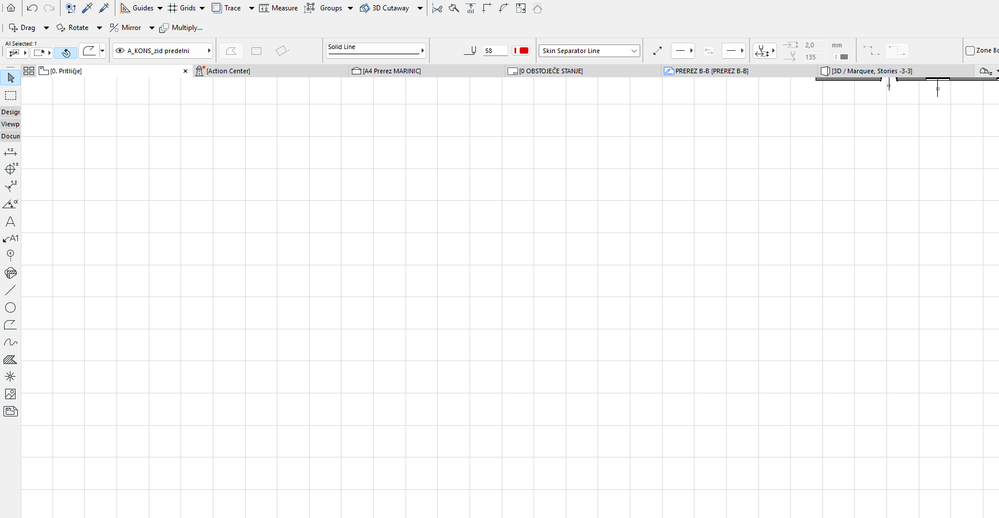Image resolution: width=999 pixels, height=518 pixels.
Task: Undo the last action
Action: coord(32,8)
